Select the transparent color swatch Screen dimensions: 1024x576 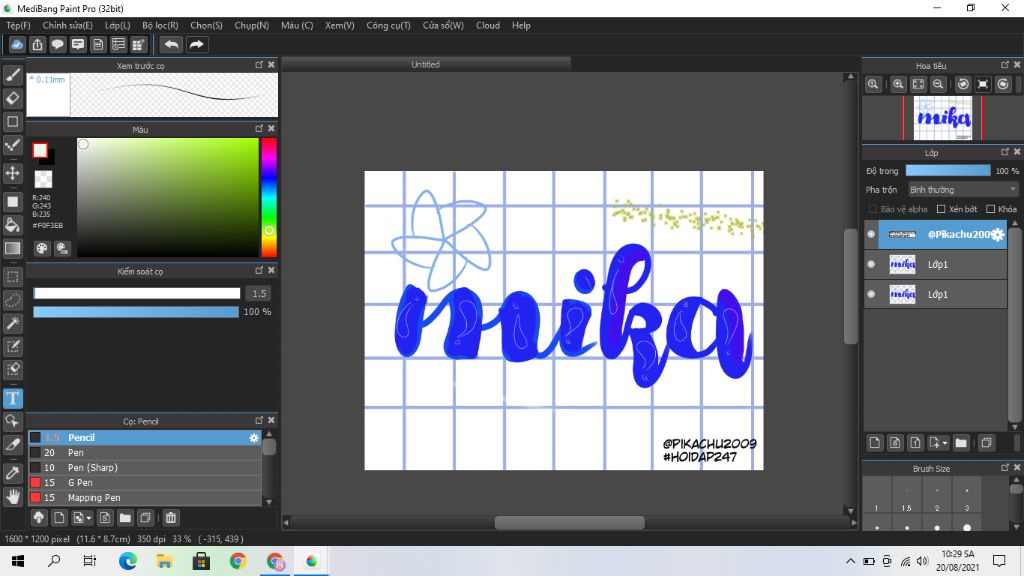[43, 179]
